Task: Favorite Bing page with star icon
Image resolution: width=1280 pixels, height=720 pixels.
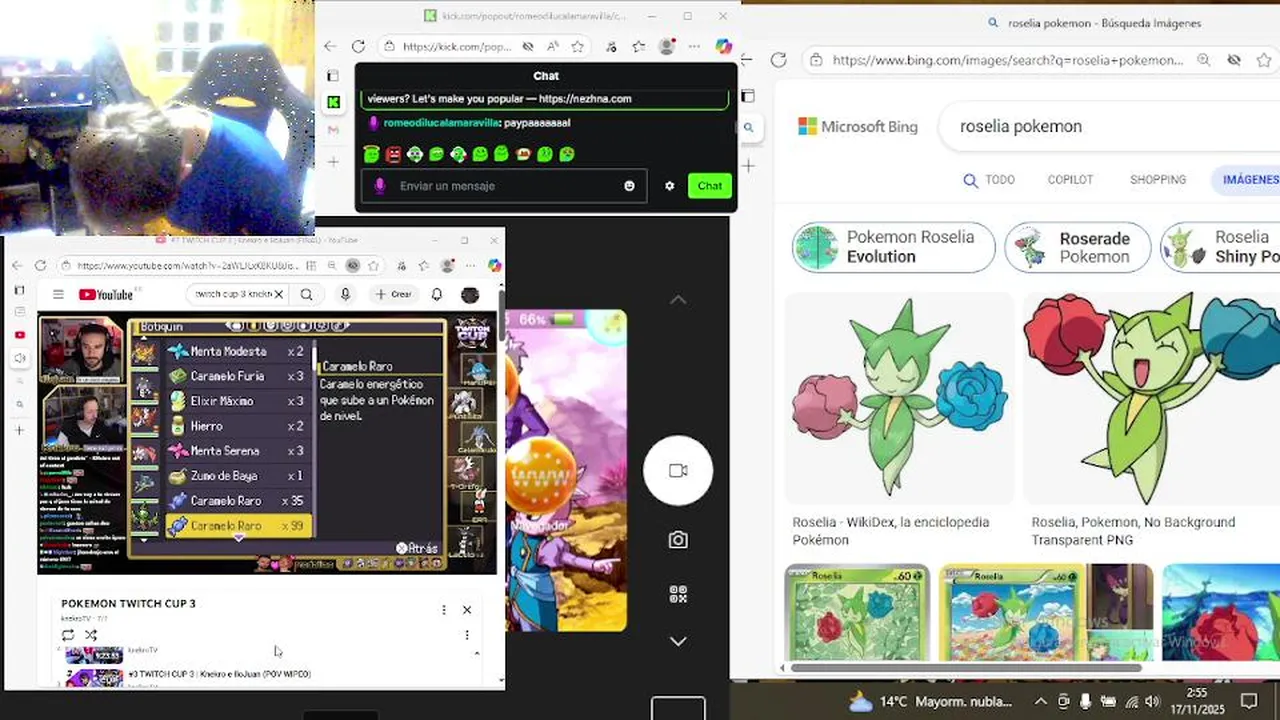Action: click(x=1265, y=60)
